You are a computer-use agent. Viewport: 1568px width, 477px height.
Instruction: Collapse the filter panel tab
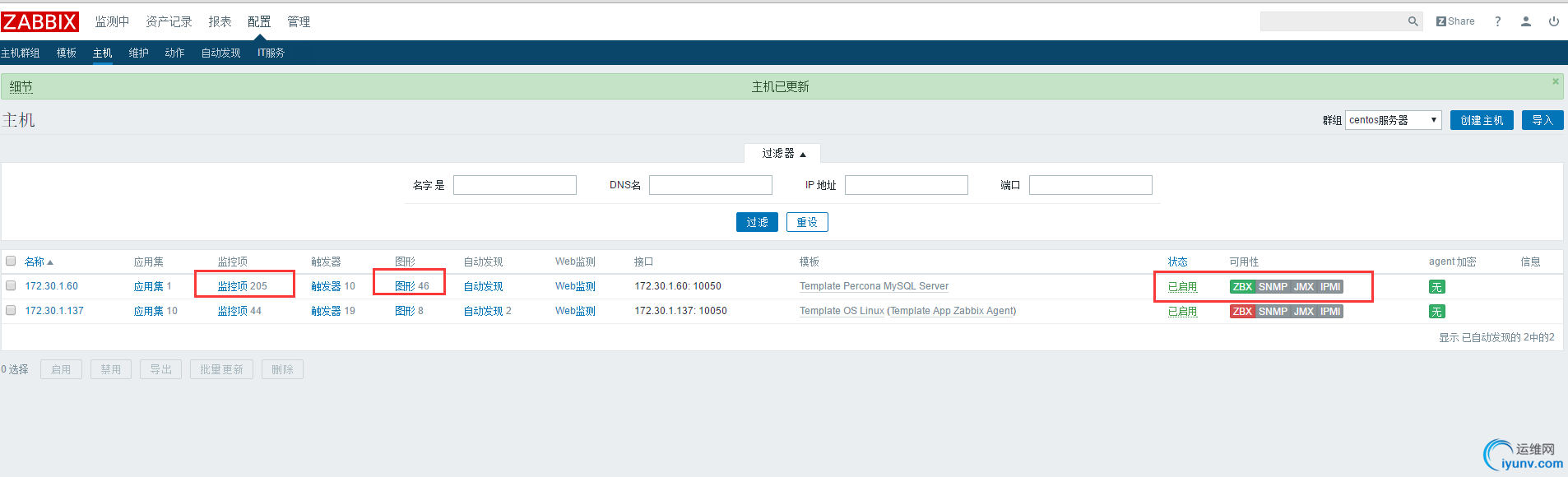[x=782, y=154]
